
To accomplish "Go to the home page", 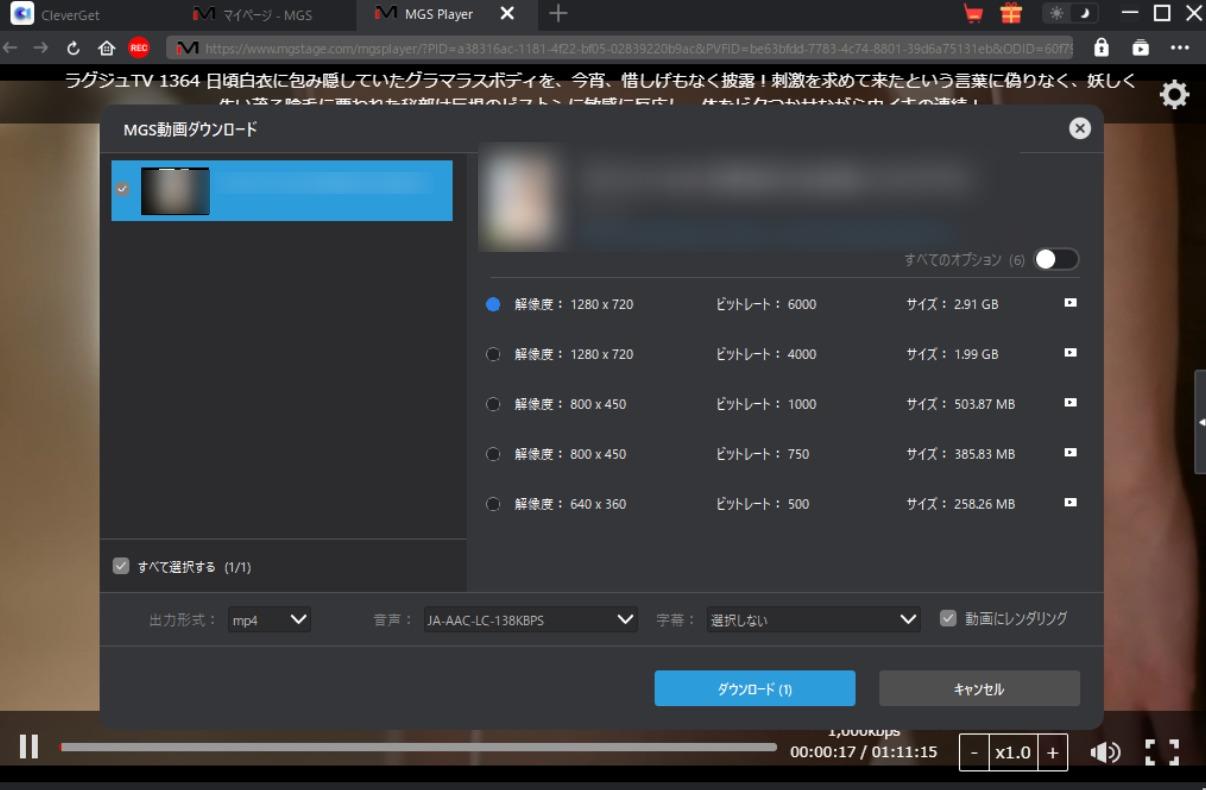I will (x=106, y=48).
